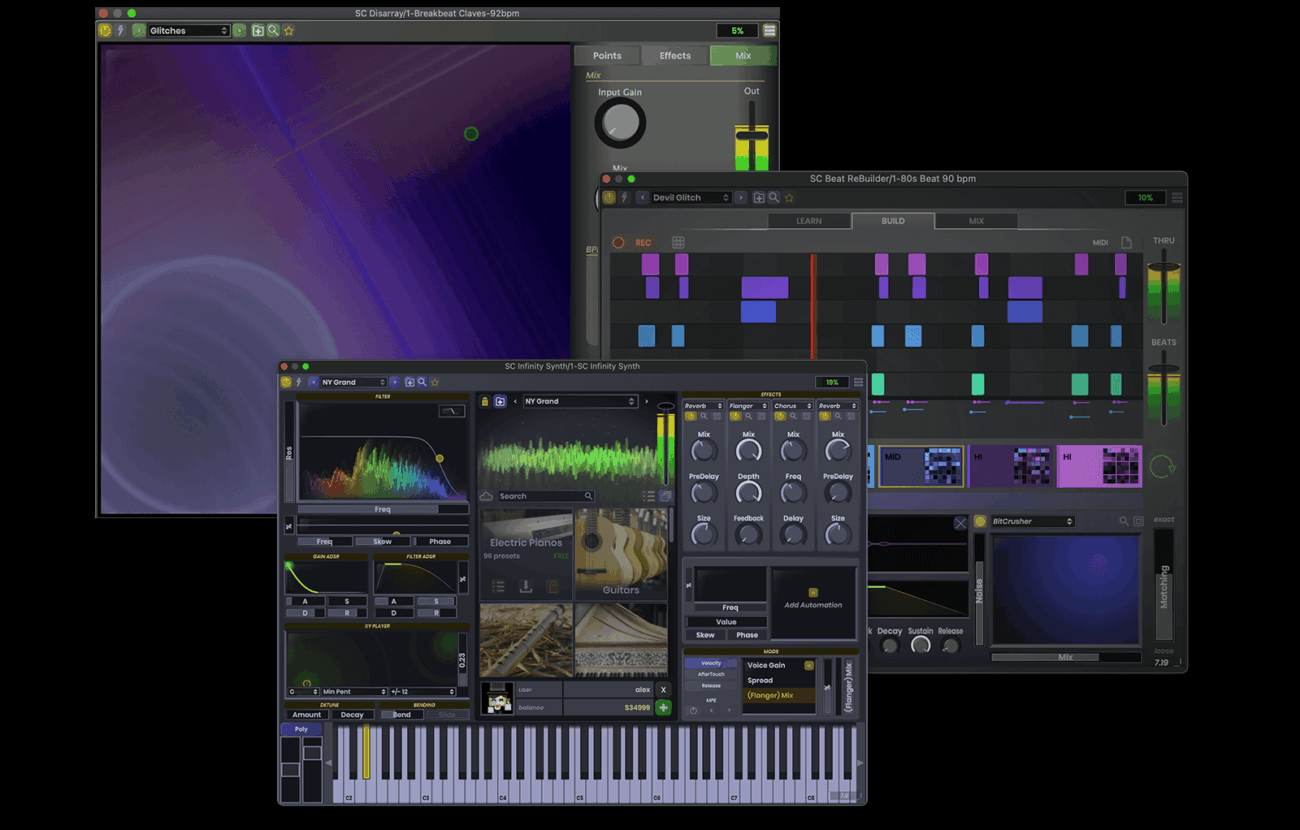
Task: Open the Min Pent scale dropdown
Action: (x=354, y=691)
